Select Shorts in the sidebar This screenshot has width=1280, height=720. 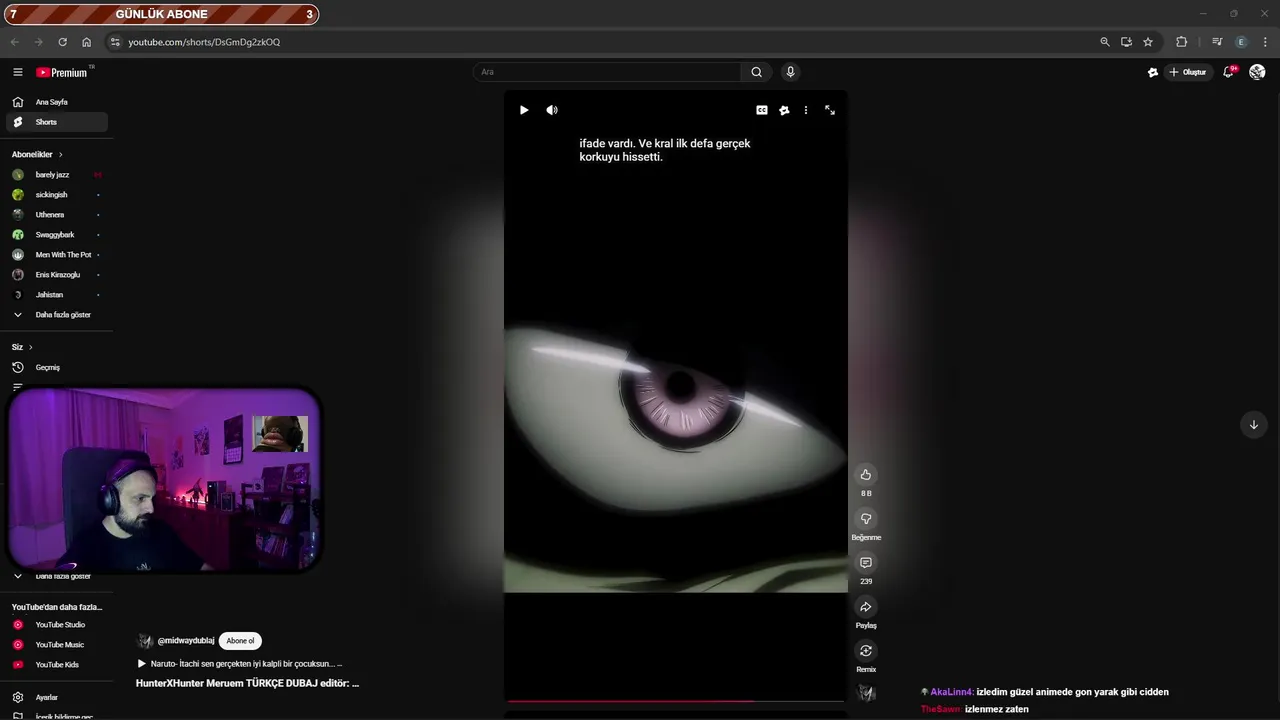[x=57, y=122]
